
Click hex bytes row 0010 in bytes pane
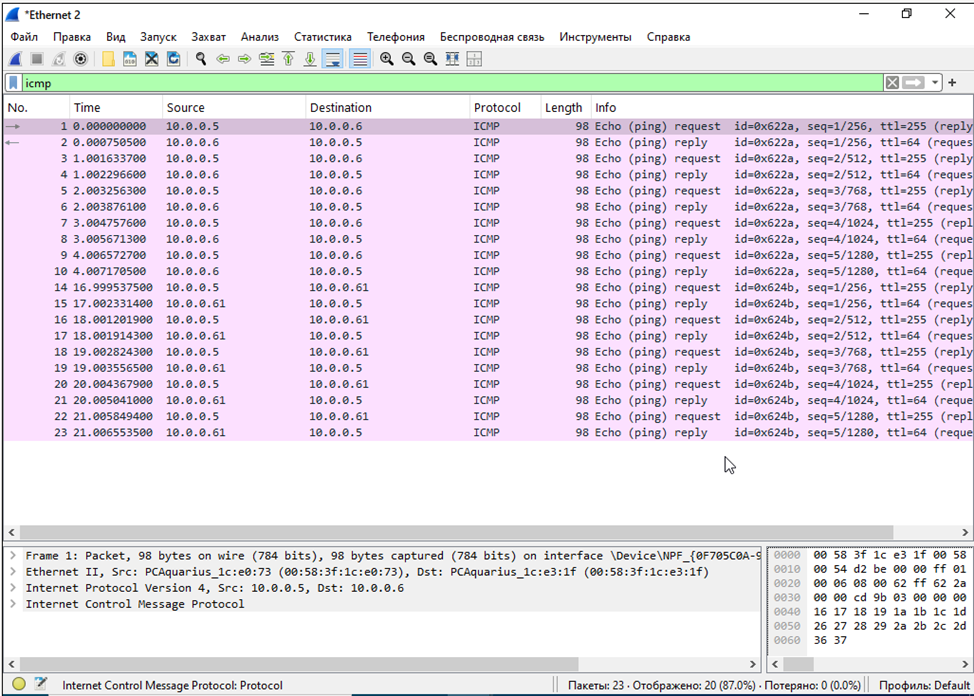[890, 569]
